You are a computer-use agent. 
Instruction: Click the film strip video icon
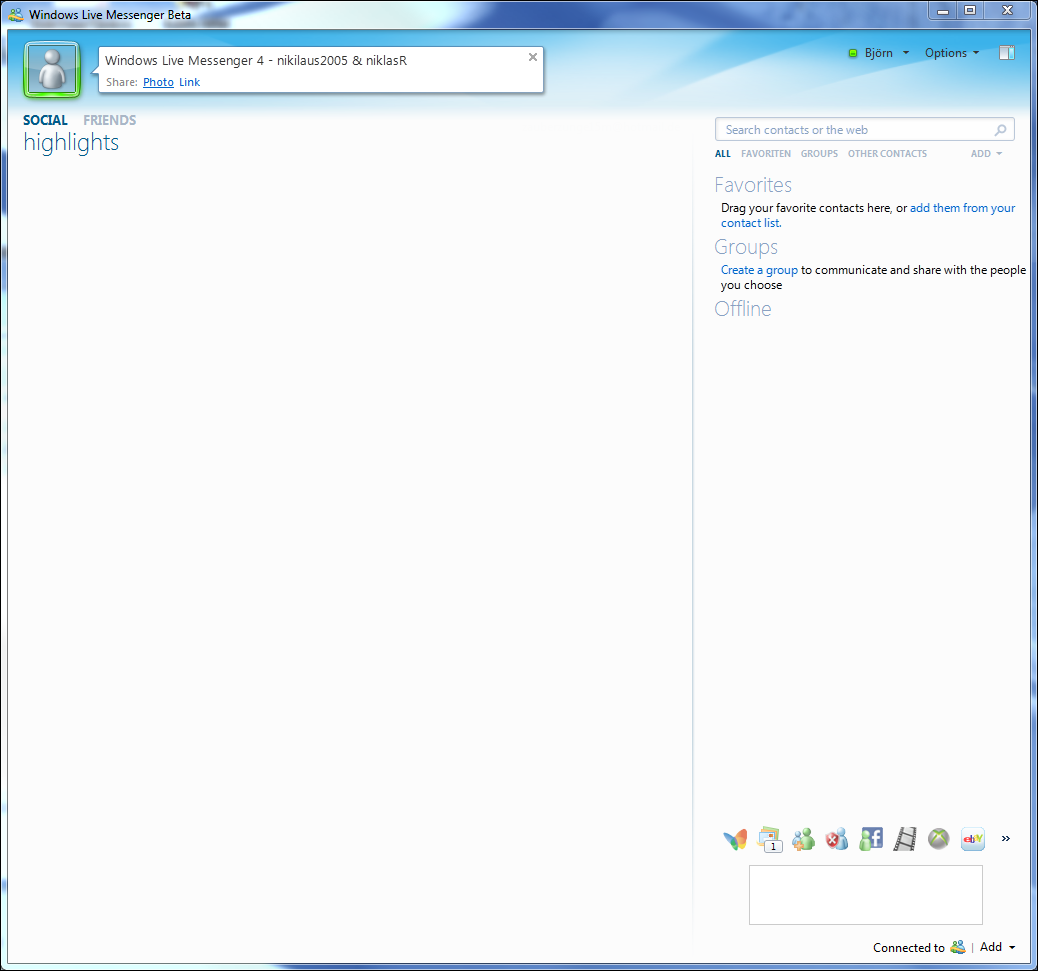[905, 839]
